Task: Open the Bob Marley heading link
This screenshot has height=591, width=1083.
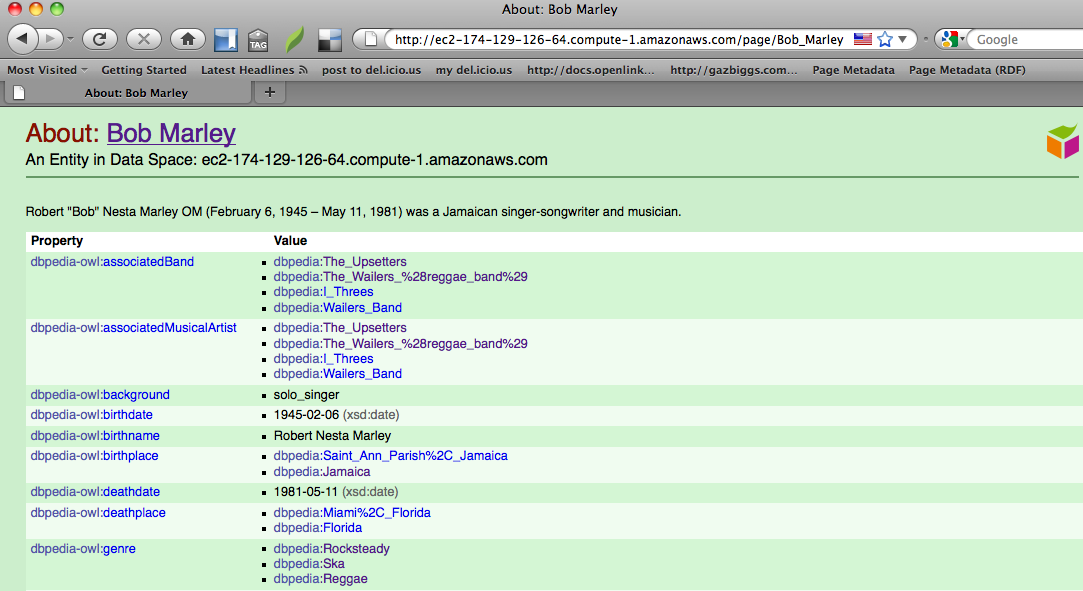Action: tap(171, 133)
